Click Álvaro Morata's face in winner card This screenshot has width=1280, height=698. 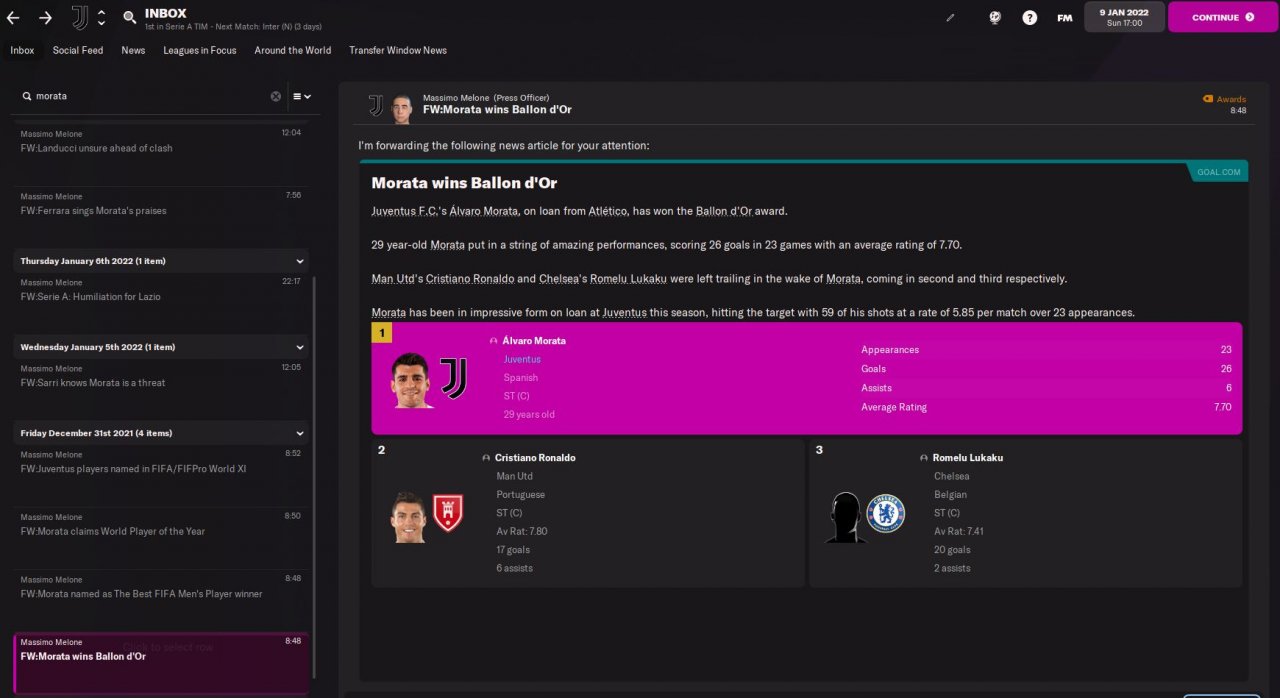(x=412, y=379)
